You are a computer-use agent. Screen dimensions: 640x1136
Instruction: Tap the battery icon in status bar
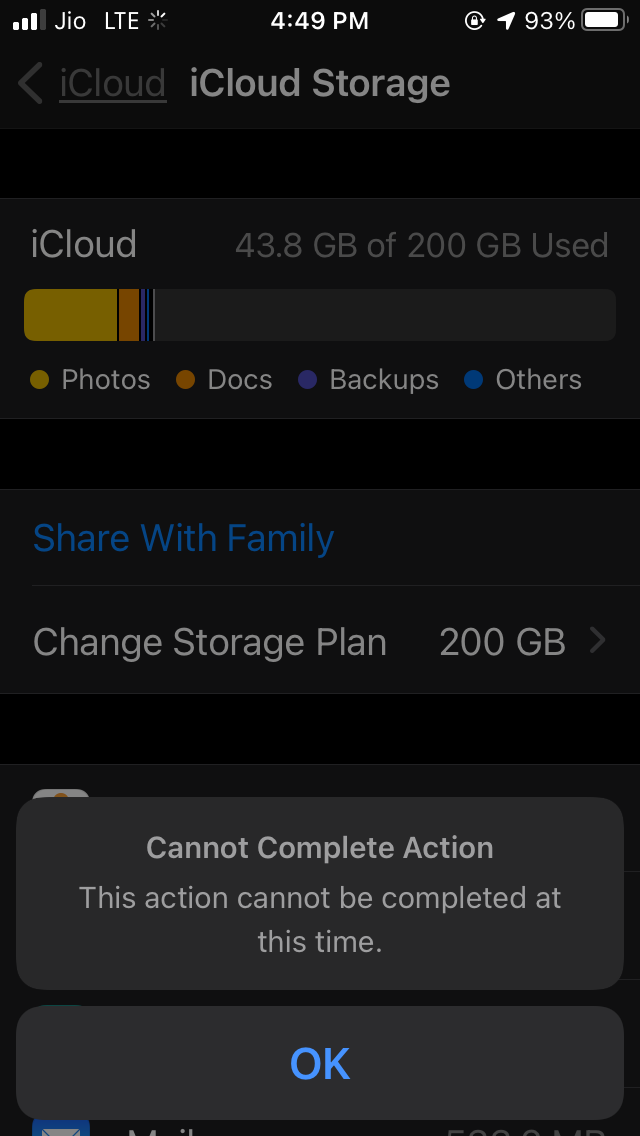click(x=604, y=20)
